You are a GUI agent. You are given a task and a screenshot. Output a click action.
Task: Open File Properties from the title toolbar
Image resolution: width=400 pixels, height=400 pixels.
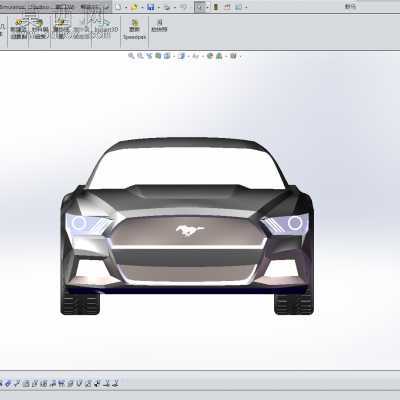tap(227, 7)
